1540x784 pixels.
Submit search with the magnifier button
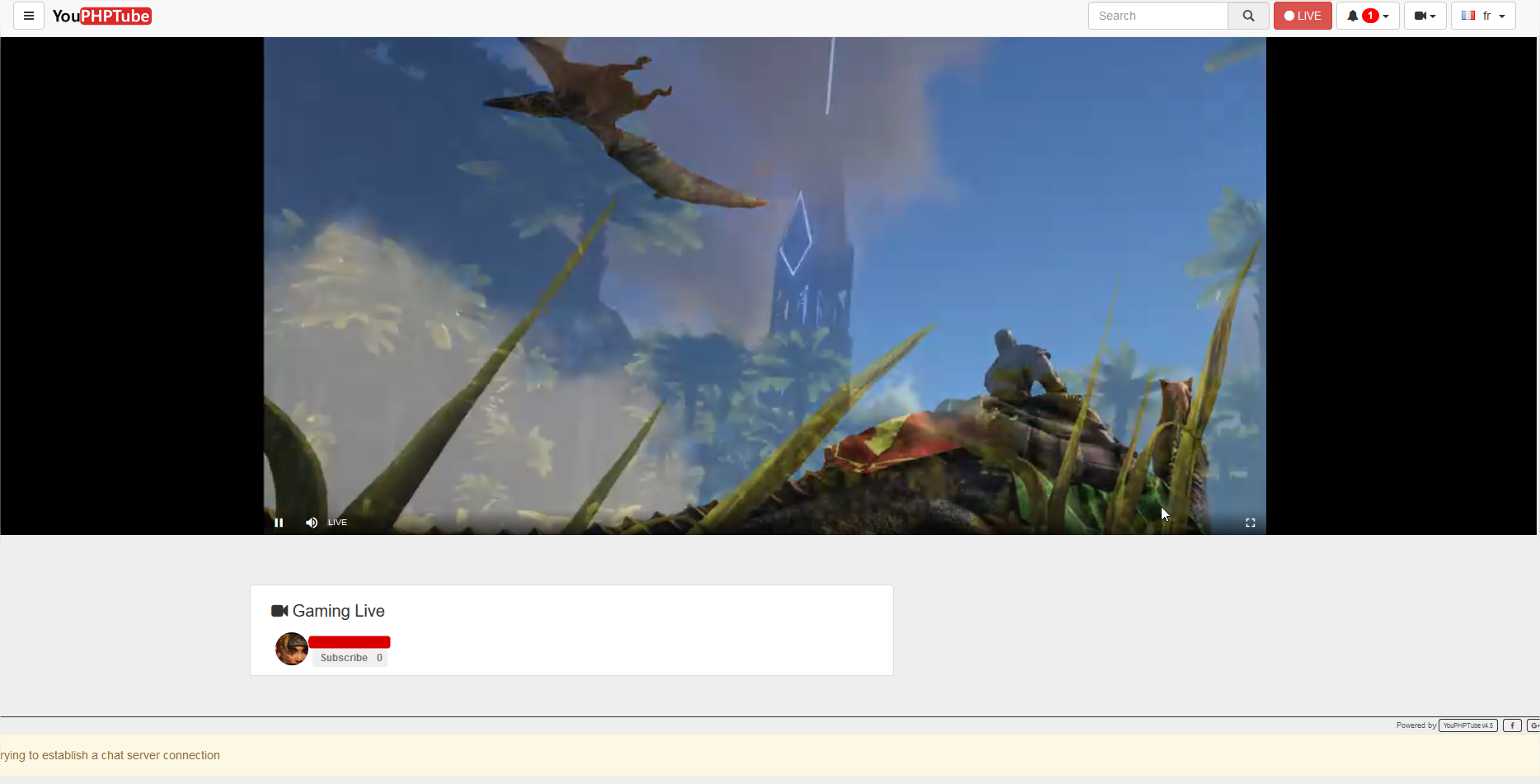[1248, 16]
